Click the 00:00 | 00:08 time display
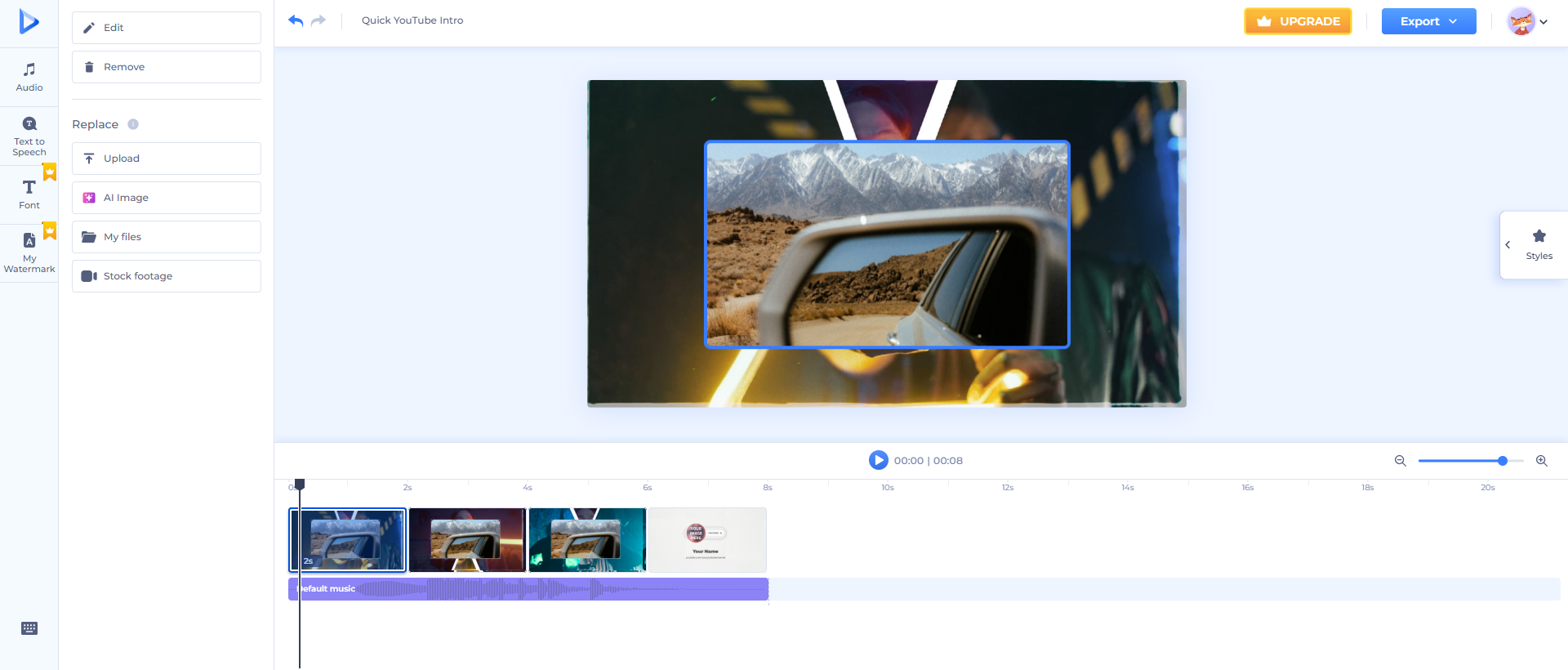Viewport: 1568px width, 670px height. (x=928, y=461)
